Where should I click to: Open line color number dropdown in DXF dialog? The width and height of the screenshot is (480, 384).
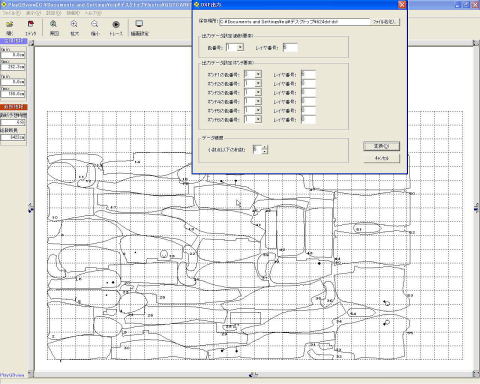tap(240, 47)
